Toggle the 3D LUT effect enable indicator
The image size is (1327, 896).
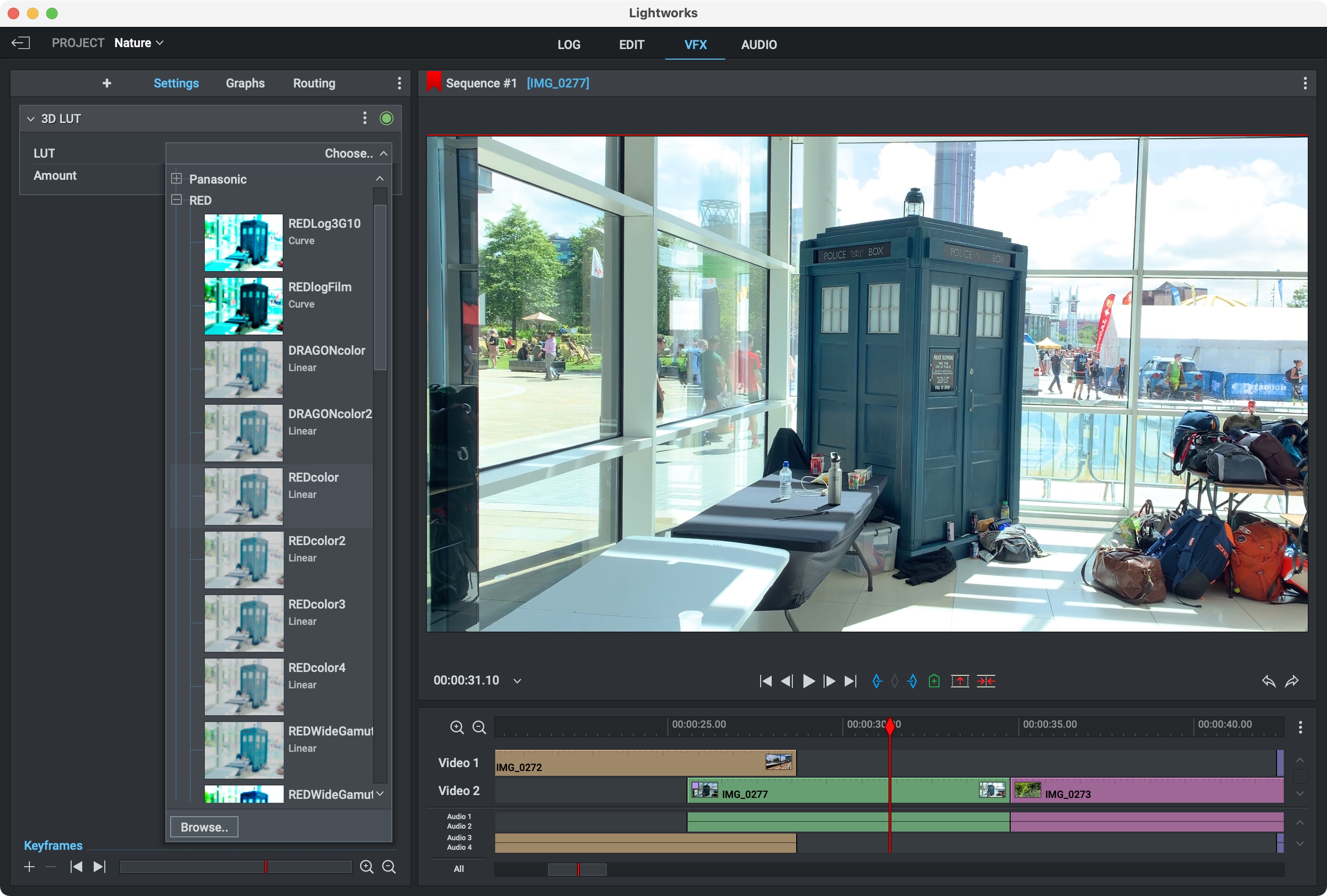(x=388, y=118)
